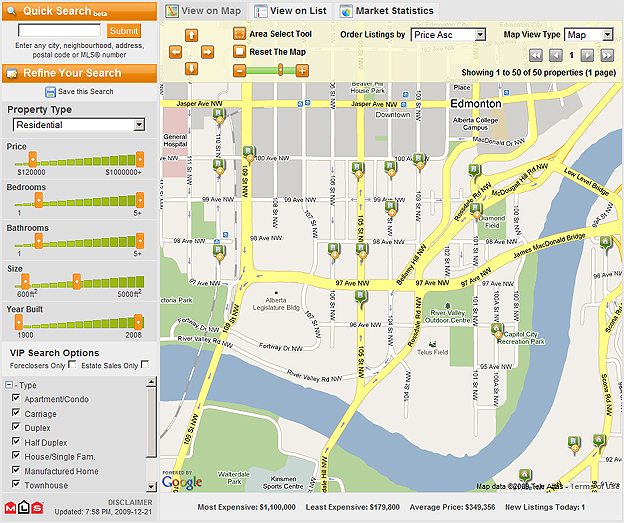Focus the Quick Search text field
624x523 pixels.
pos(60,30)
